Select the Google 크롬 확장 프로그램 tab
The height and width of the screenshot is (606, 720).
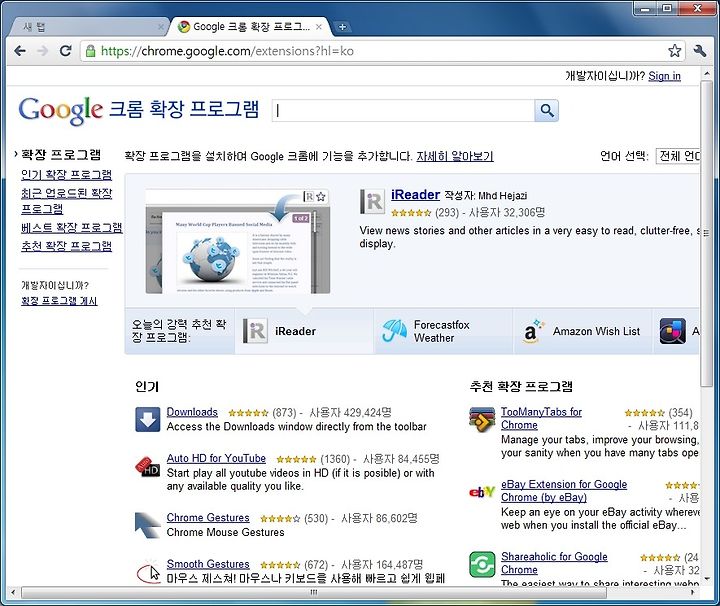tap(250, 27)
